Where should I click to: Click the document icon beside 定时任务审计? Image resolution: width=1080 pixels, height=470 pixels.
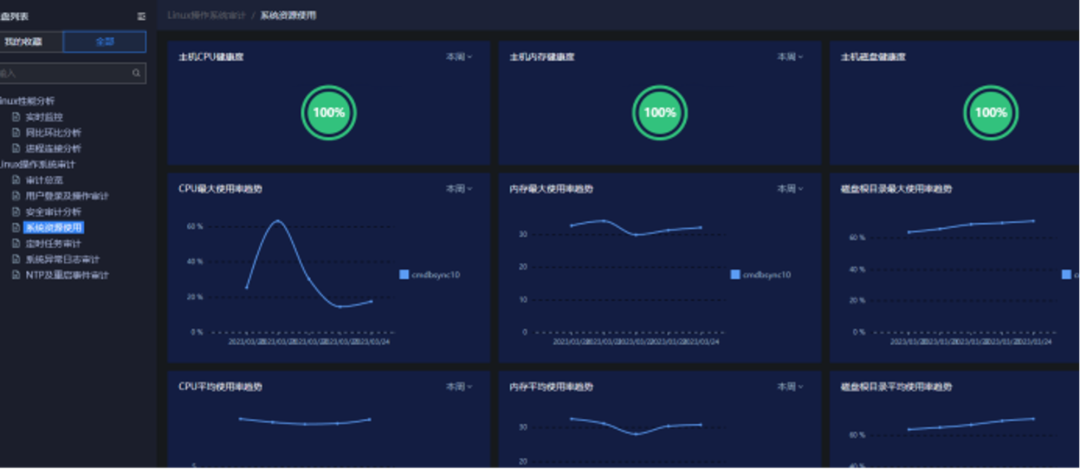[17, 243]
